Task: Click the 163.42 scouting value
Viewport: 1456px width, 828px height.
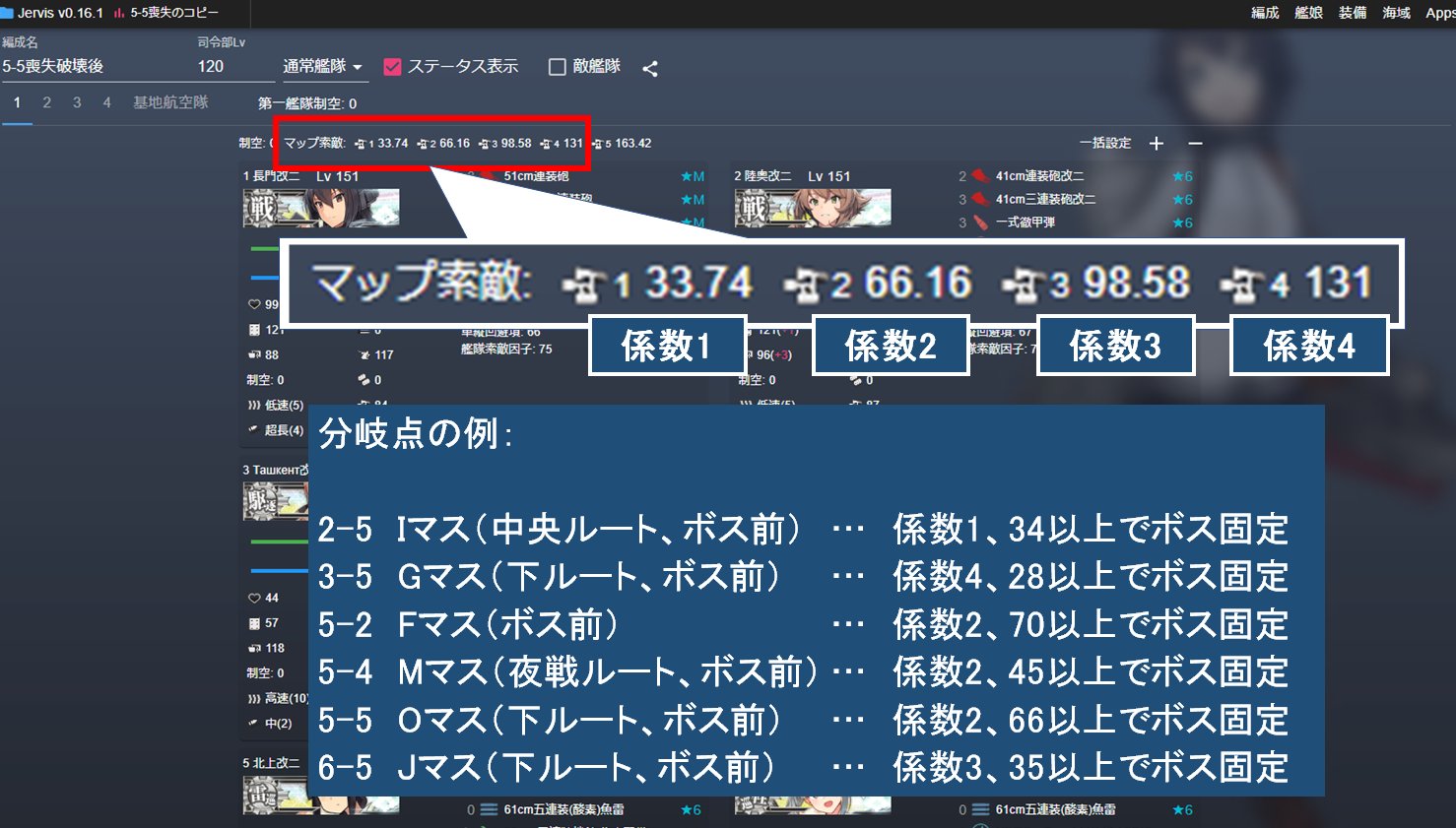Action: point(633,144)
